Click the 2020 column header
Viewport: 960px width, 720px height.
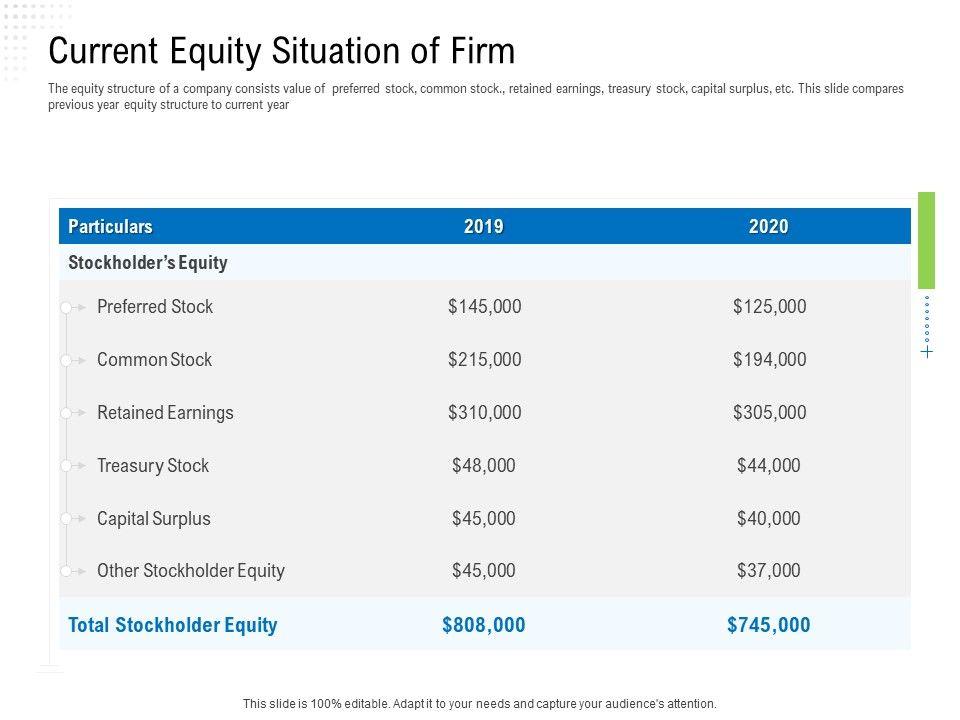pos(768,227)
